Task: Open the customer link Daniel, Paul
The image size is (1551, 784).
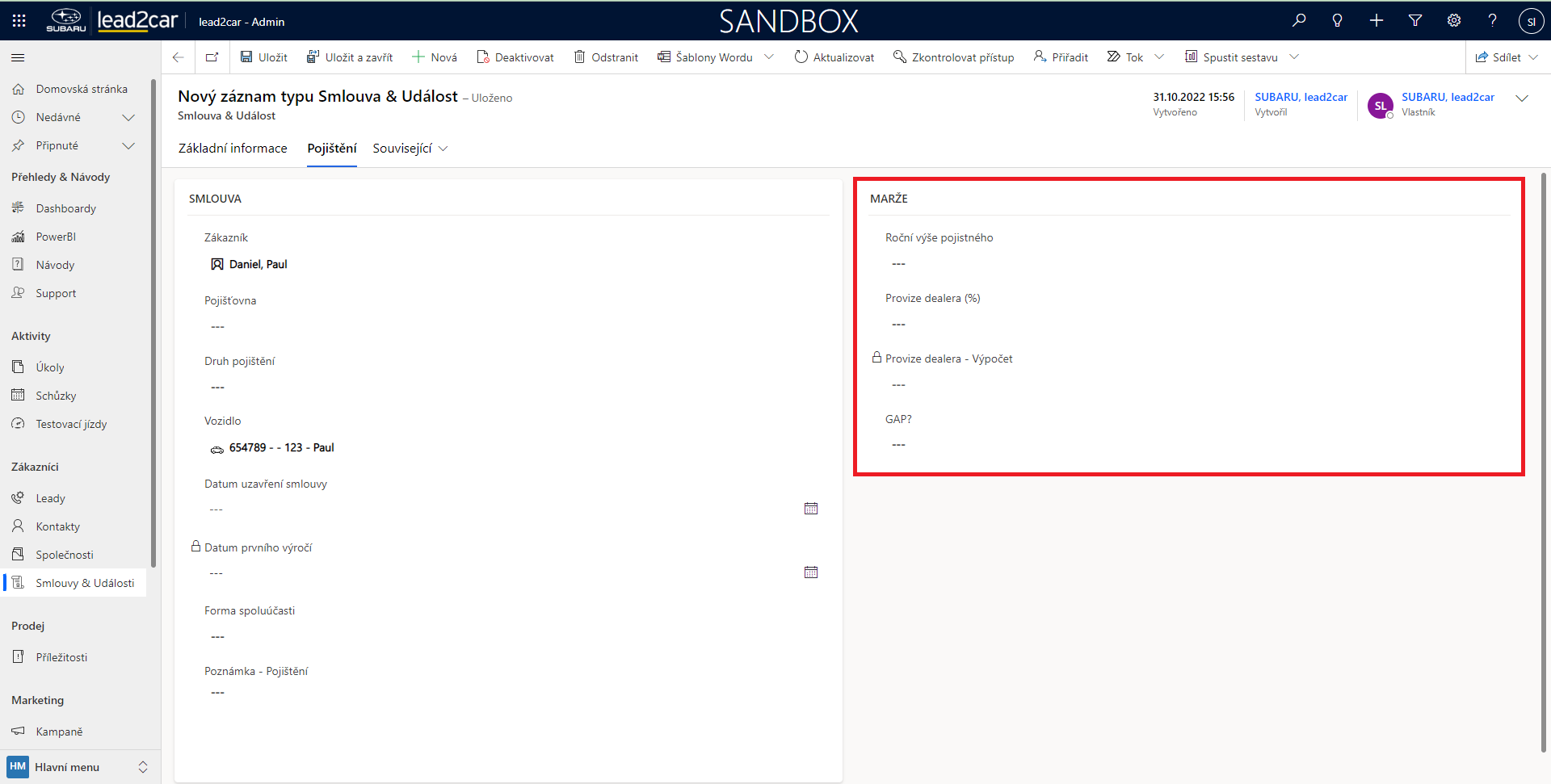Action: (258, 264)
